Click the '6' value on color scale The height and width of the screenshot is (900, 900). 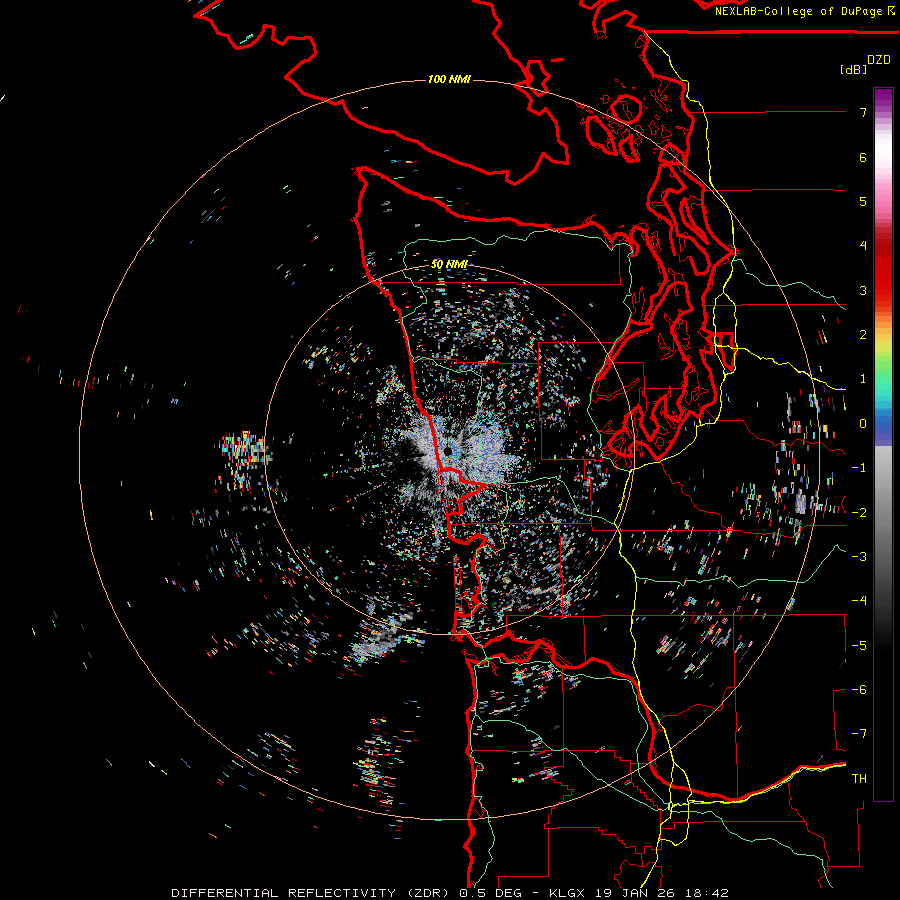pos(863,157)
